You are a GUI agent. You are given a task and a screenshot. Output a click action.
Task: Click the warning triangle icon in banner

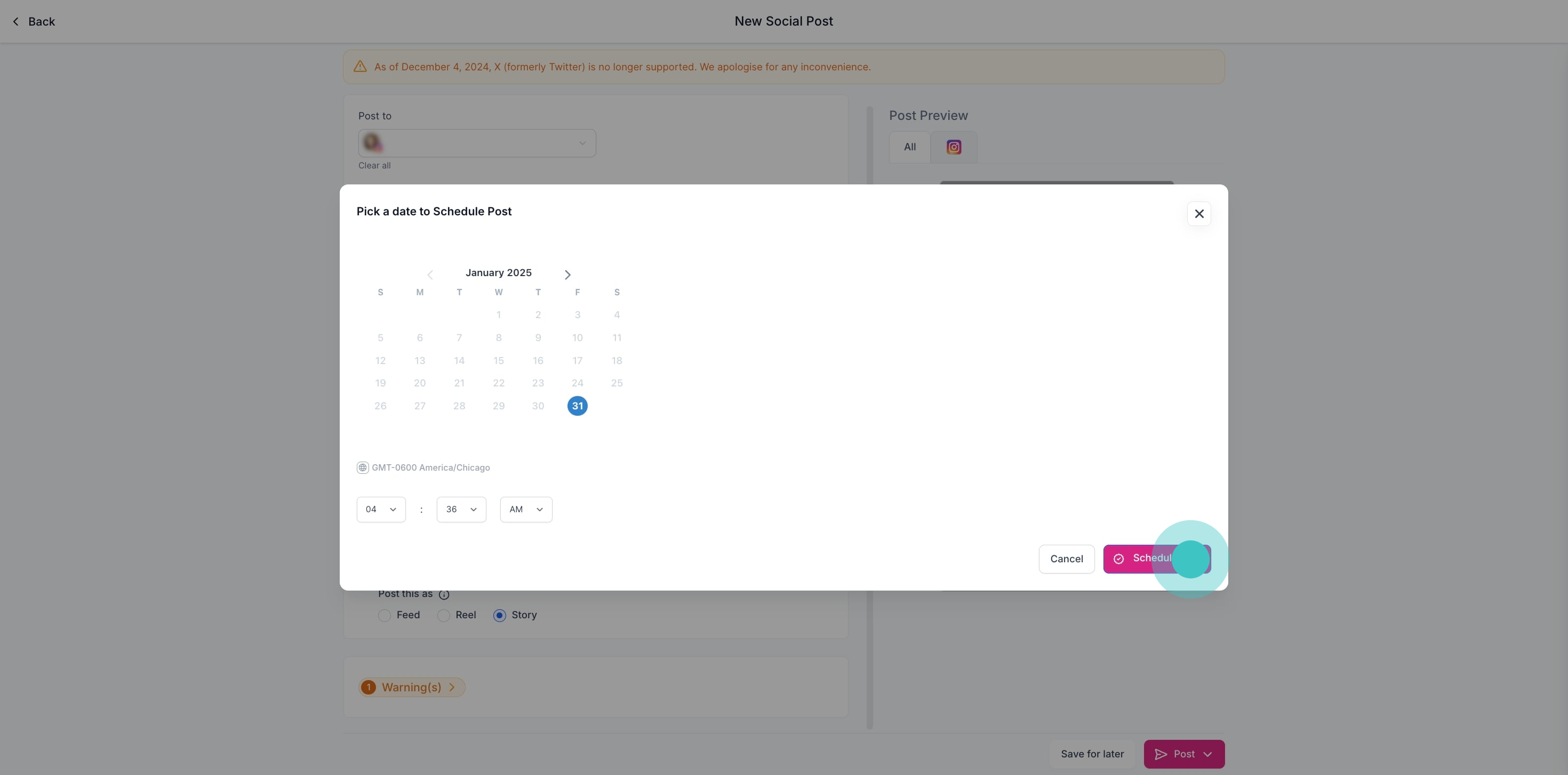tap(361, 67)
